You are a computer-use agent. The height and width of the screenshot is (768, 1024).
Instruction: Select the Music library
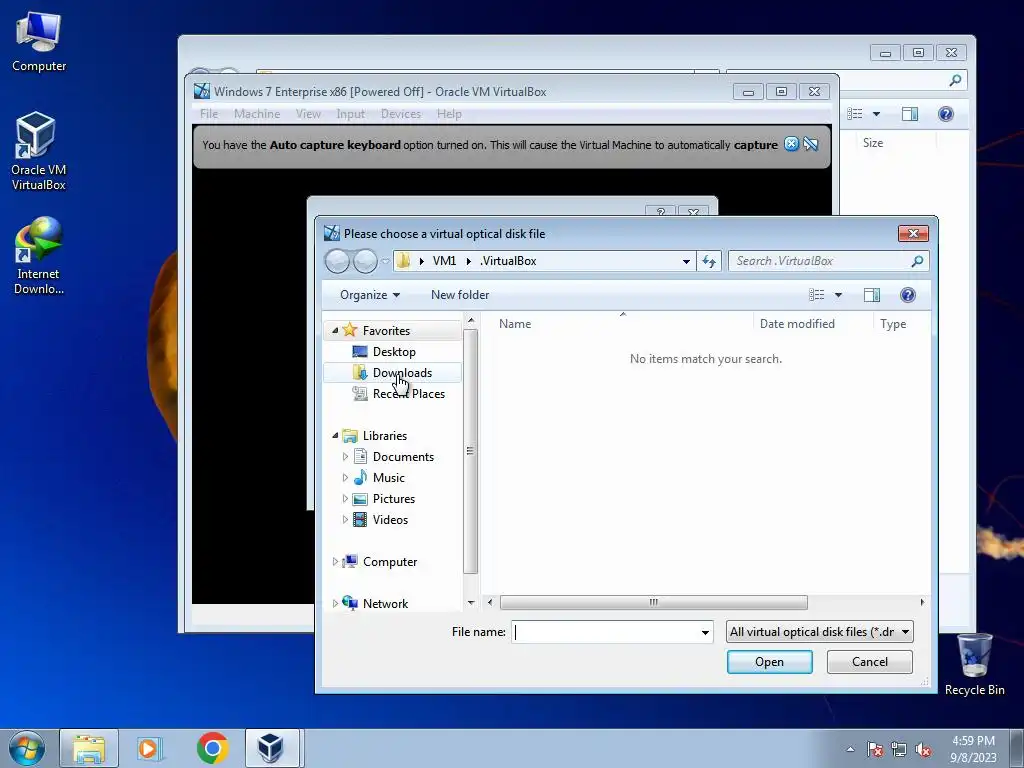(x=379, y=477)
